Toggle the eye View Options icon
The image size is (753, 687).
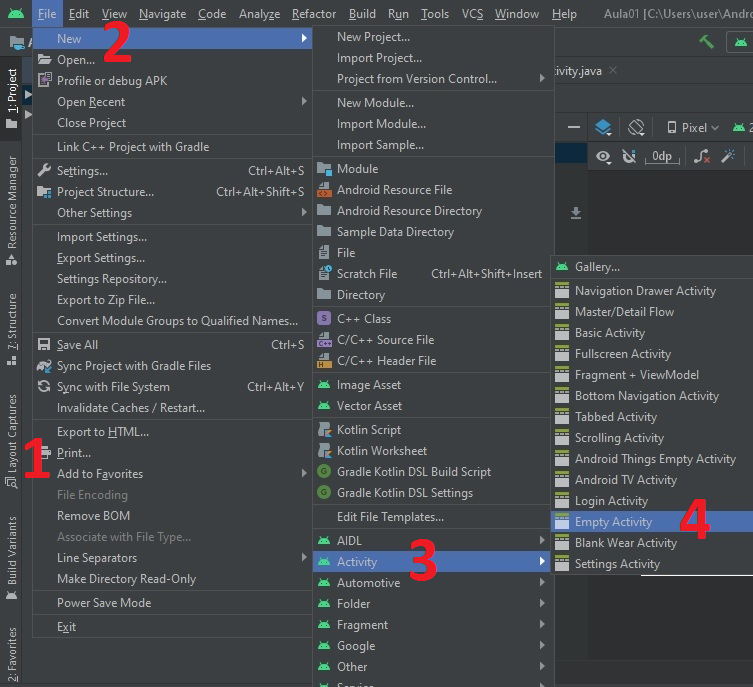pyautogui.click(x=603, y=157)
